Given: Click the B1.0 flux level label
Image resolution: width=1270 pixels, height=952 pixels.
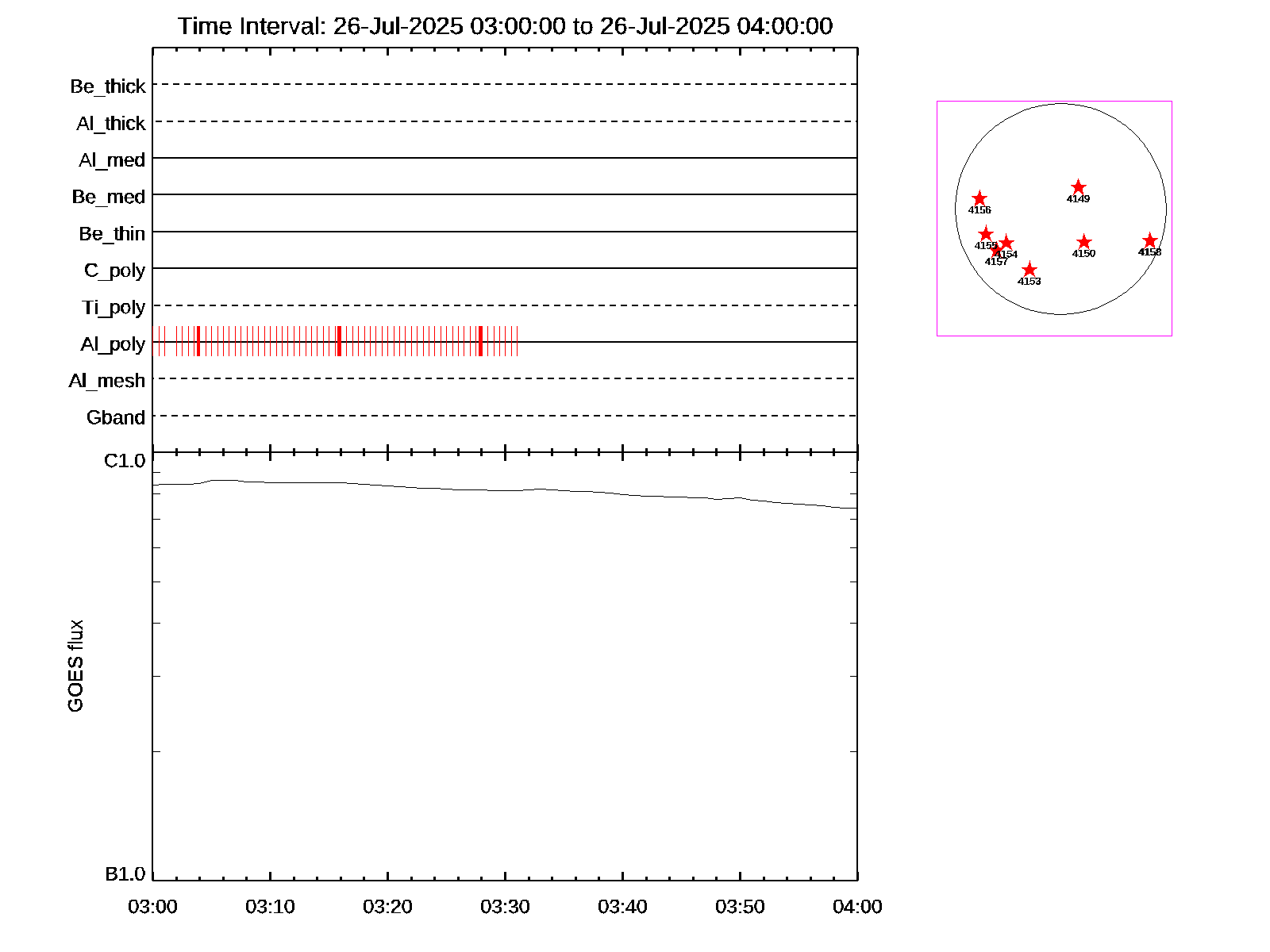Looking at the screenshot, I should pyautogui.click(x=125, y=873).
